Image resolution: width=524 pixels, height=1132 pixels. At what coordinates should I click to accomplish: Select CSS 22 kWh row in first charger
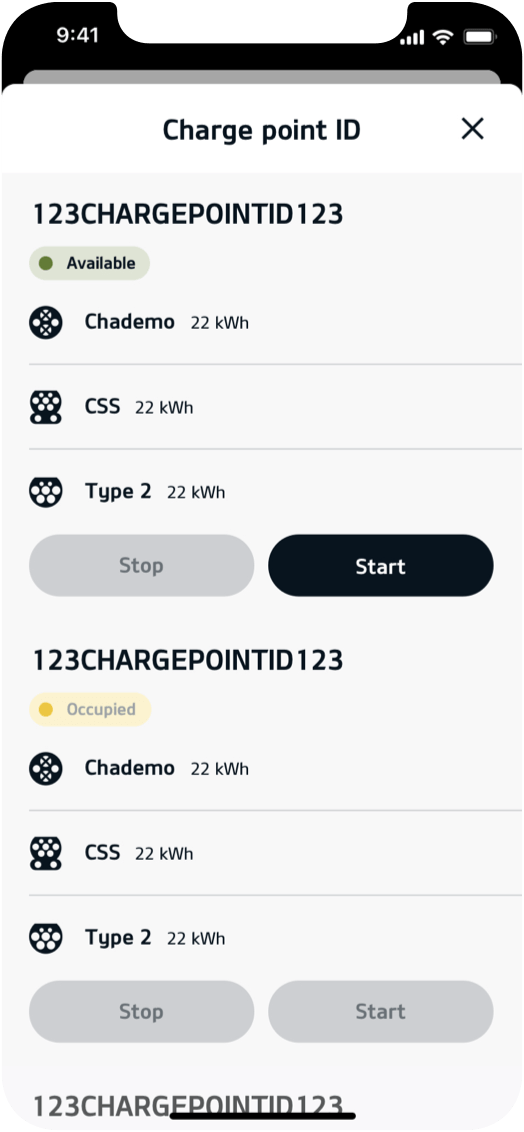pyautogui.click(x=261, y=407)
